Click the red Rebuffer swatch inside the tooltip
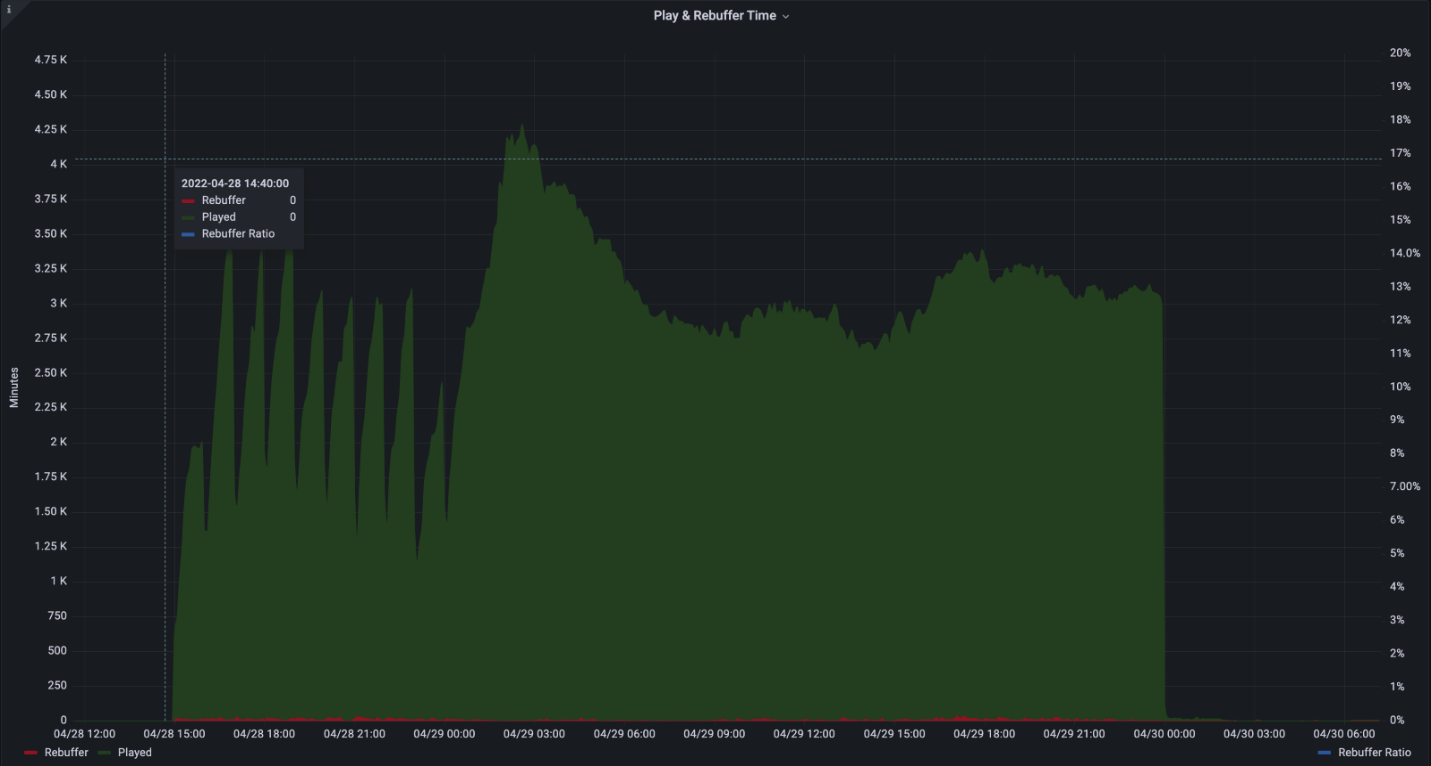The width and height of the screenshot is (1431, 766). pos(188,200)
